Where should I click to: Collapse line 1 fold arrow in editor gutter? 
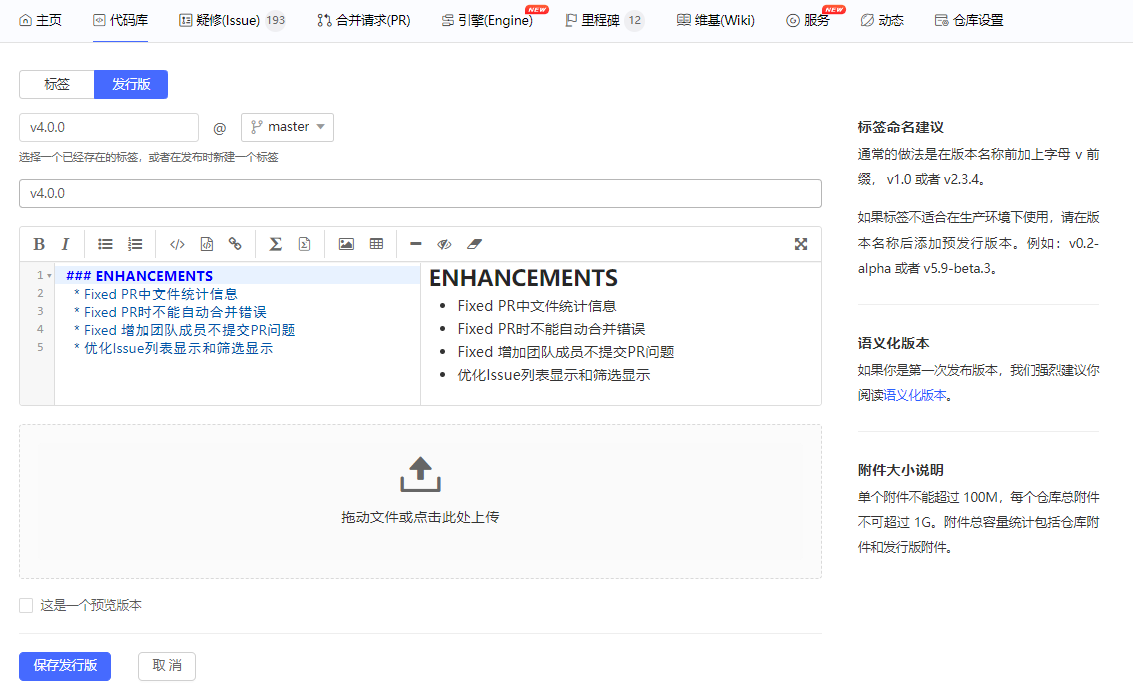click(49, 276)
